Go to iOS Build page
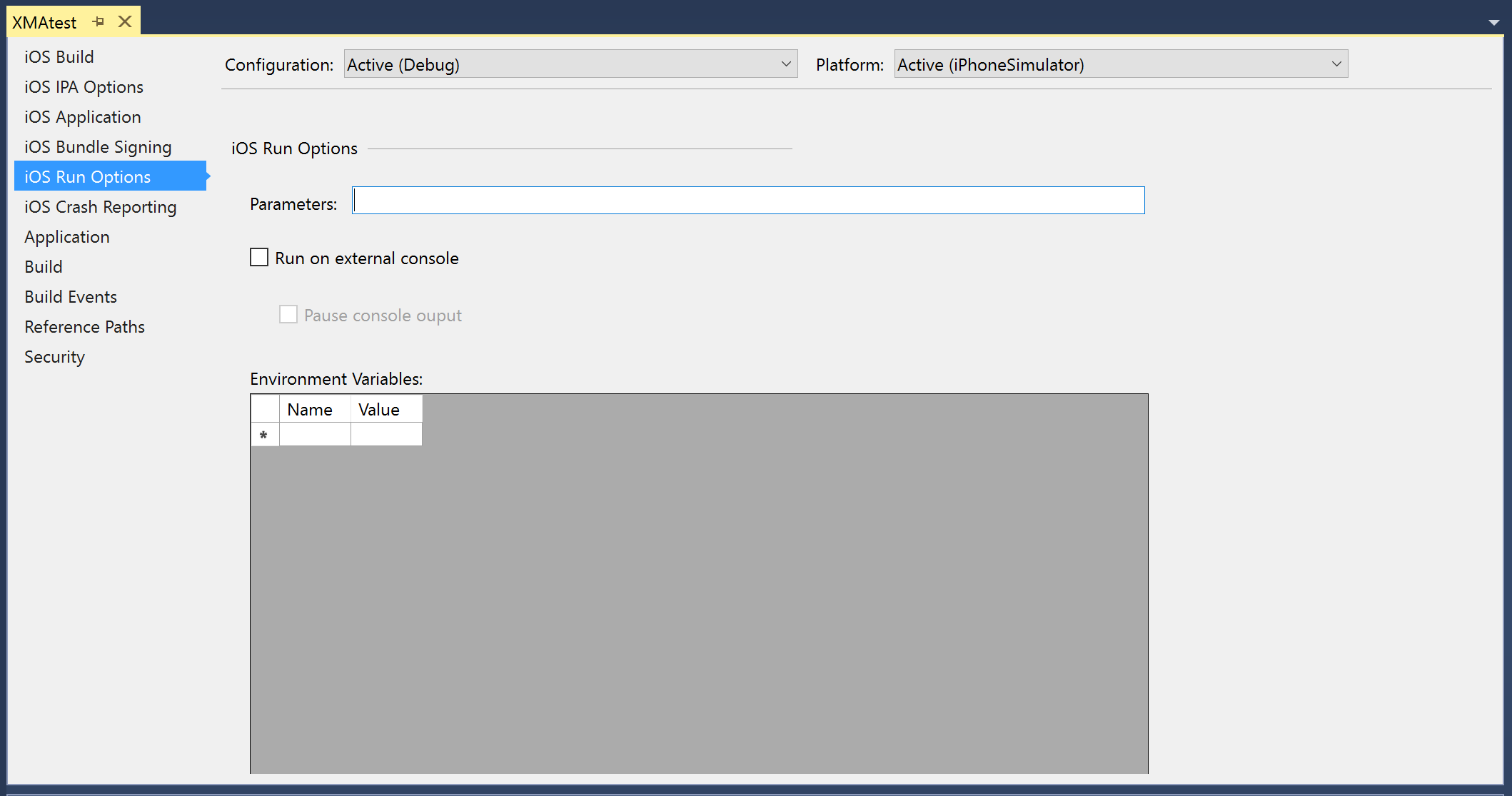 [59, 57]
